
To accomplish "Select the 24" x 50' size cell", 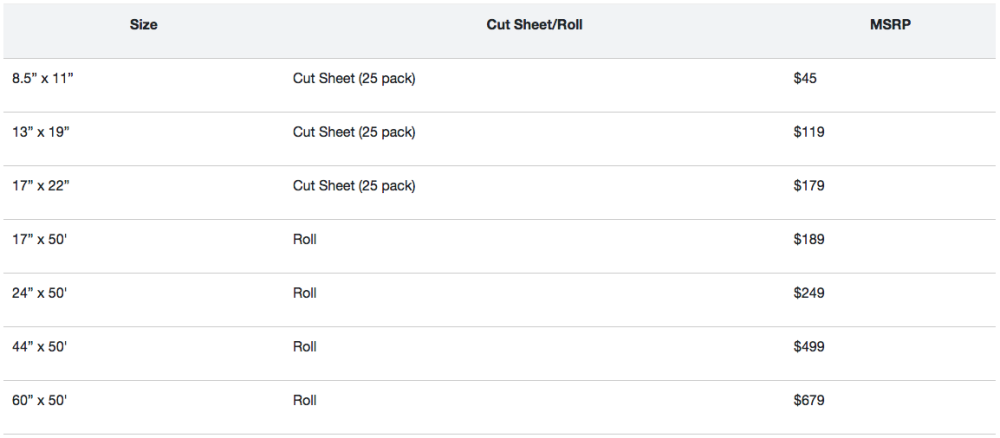I will (x=40, y=293).
